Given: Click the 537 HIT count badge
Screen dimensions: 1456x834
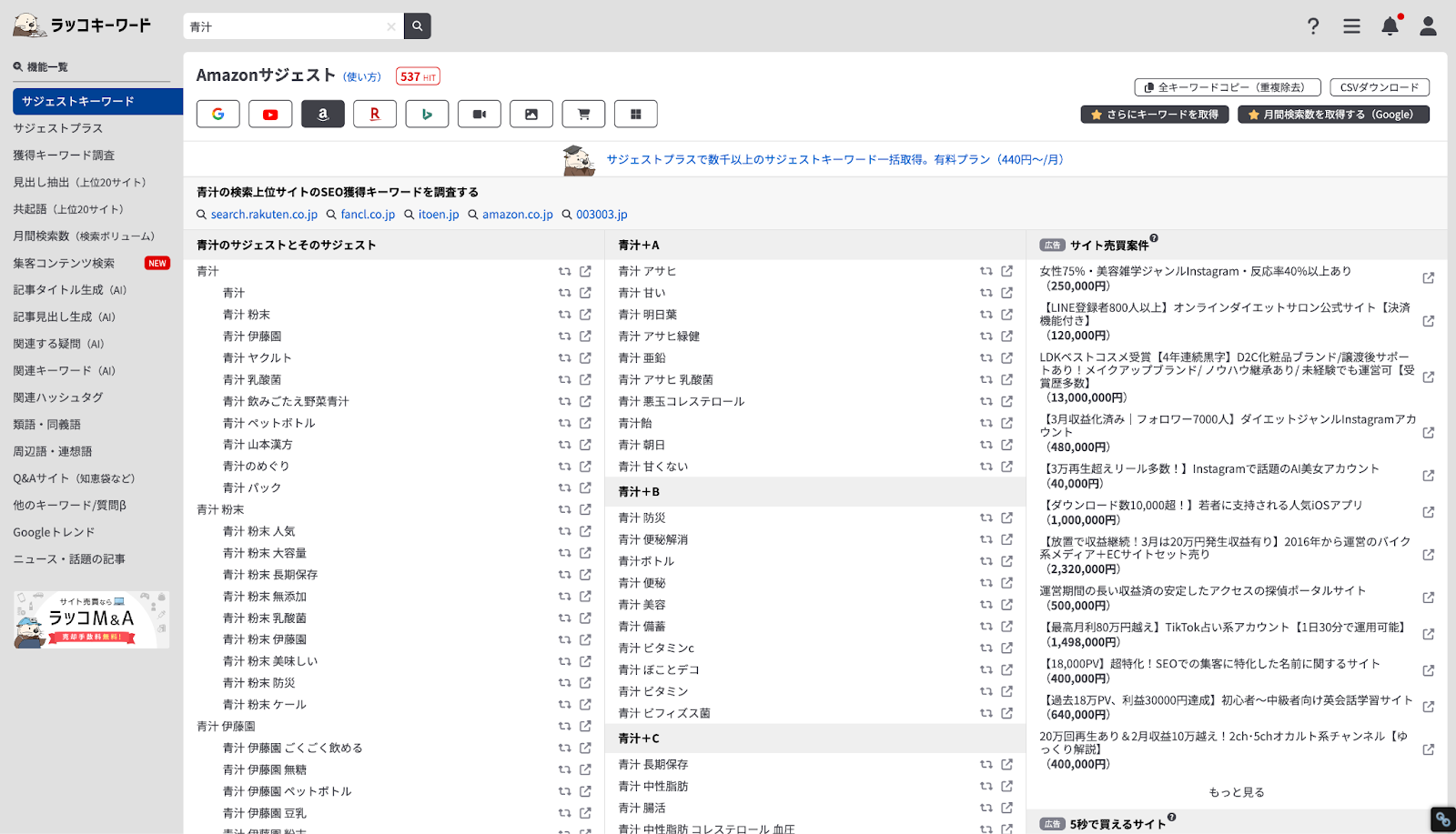Looking at the screenshot, I should pos(418,77).
